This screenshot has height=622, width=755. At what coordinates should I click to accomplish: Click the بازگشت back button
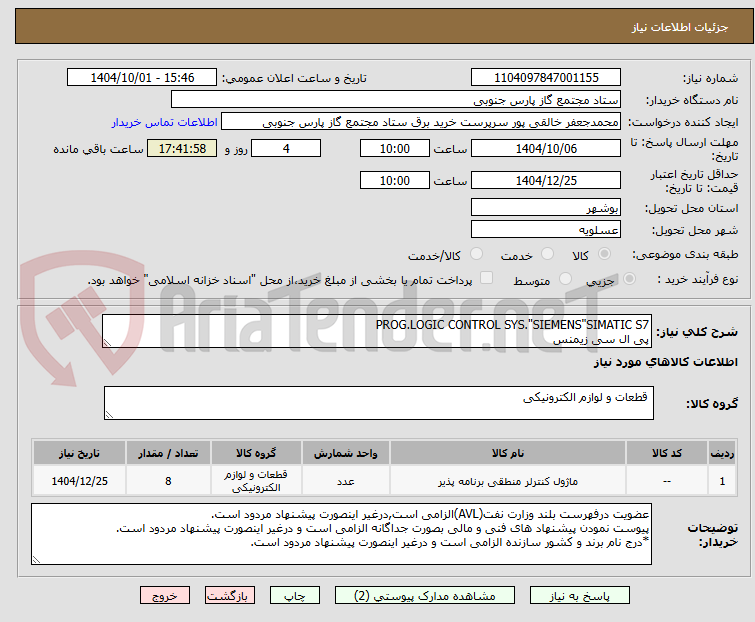[228, 596]
